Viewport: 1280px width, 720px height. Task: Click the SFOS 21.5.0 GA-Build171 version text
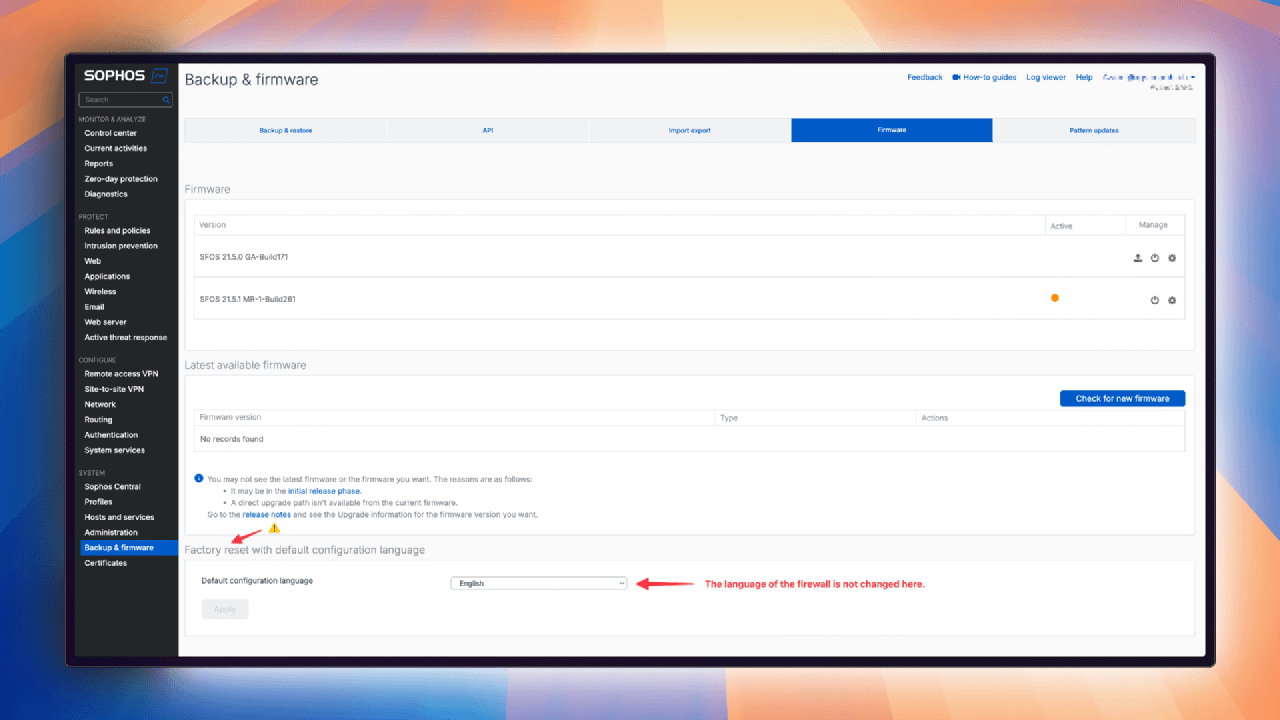(x=244, y=258)
